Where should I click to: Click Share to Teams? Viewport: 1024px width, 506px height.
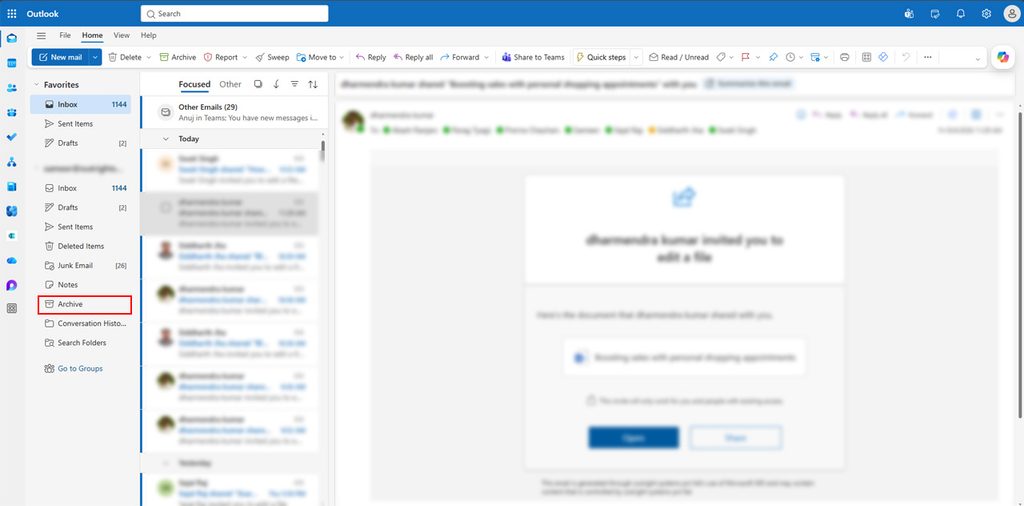(x=533, y=57)
